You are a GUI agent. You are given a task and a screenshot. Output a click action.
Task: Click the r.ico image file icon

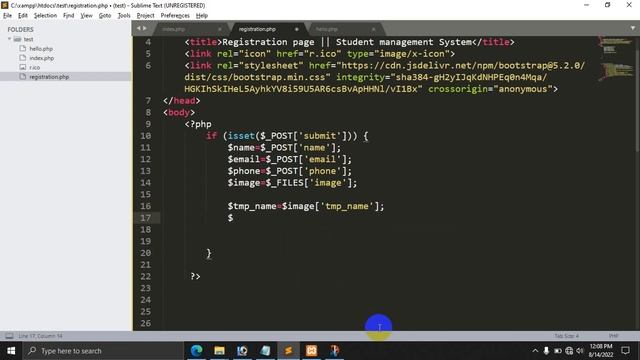click(x=23, y=67)
